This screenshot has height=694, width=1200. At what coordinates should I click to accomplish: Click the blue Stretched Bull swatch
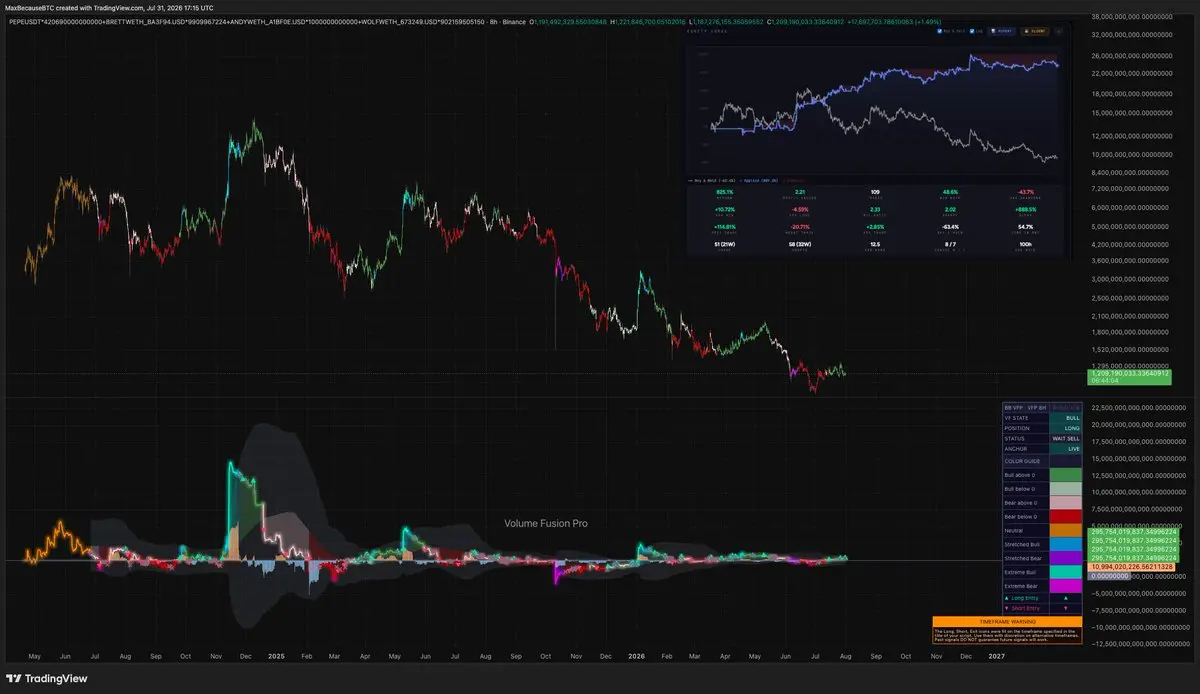pyautogui.click(x=1066, y=544)
